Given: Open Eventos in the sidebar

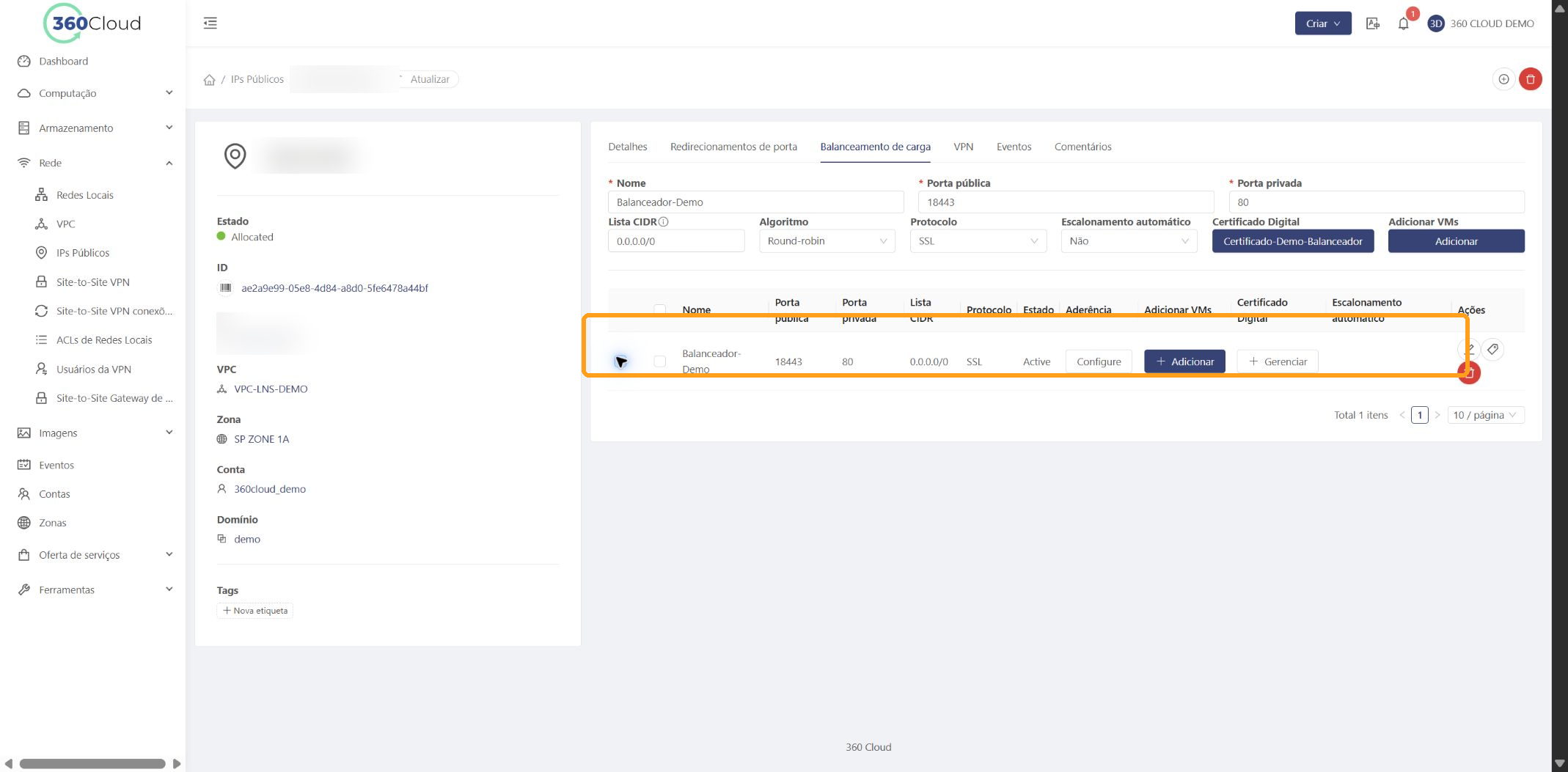Looking at the screenshot, I should (x=56, y=465).
